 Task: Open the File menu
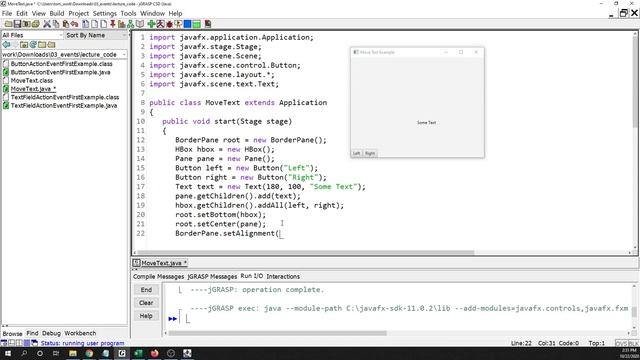click(7, 13)
